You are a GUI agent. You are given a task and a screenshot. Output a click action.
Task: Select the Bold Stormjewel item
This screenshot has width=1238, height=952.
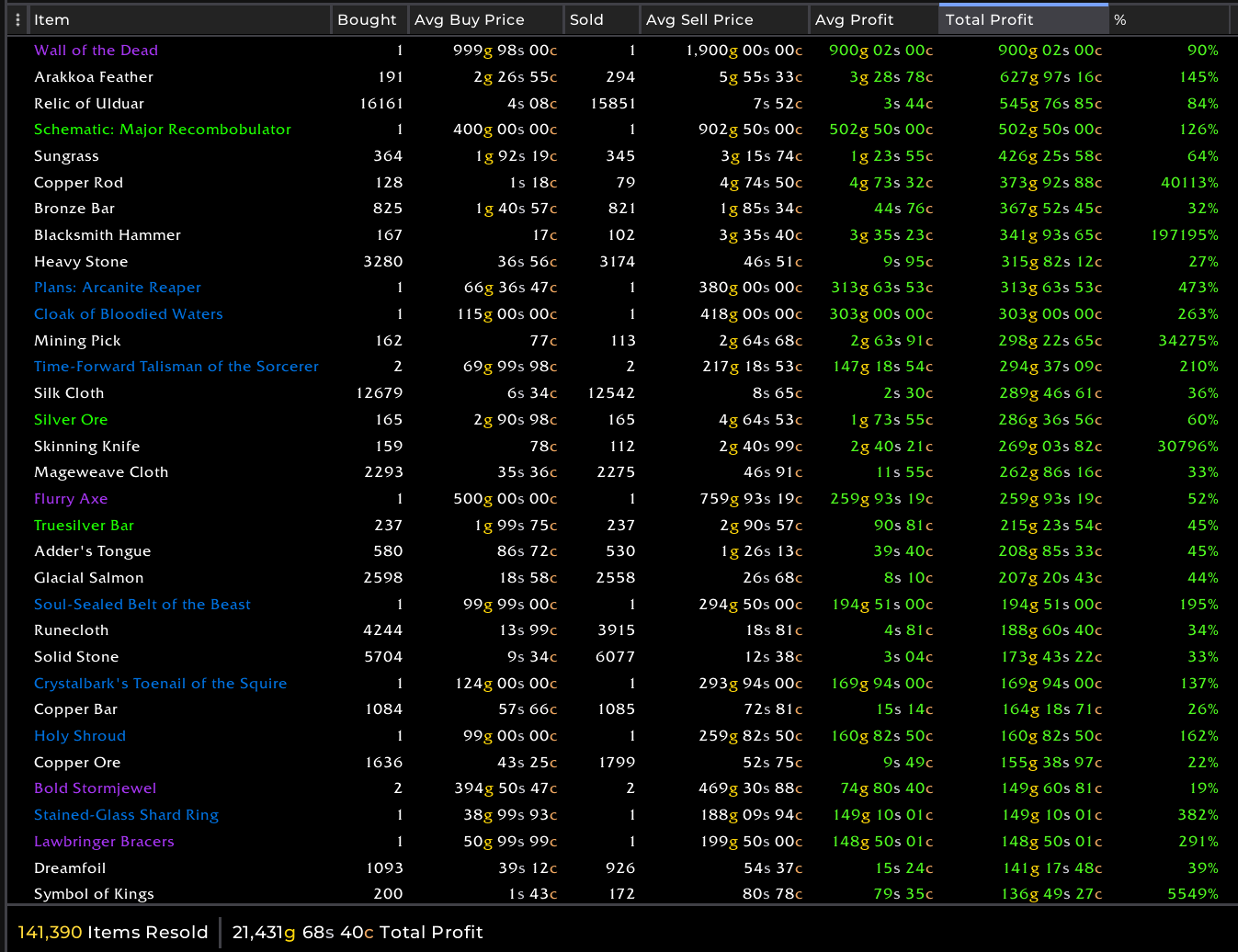96,788
